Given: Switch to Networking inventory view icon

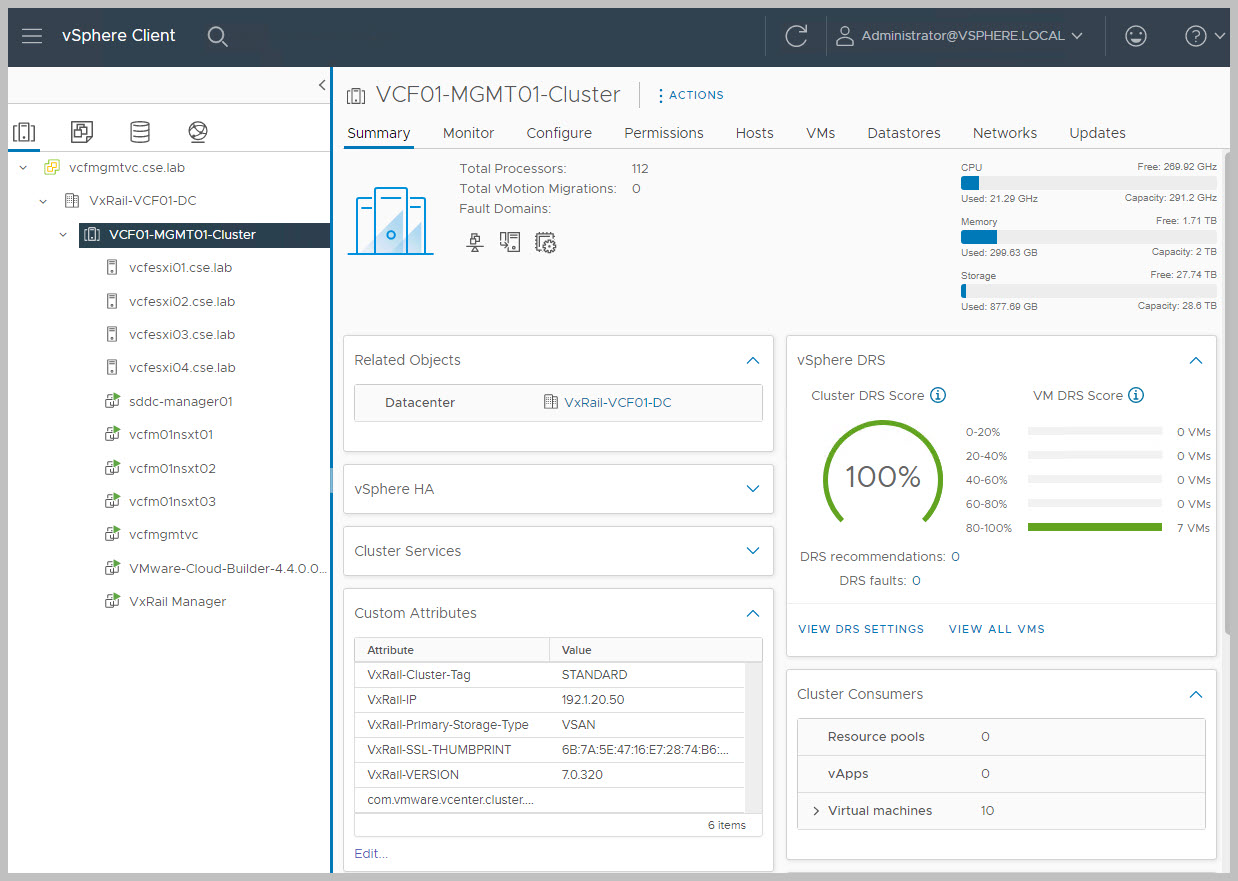Looking at the screenshot, I should tap(198, 132).
